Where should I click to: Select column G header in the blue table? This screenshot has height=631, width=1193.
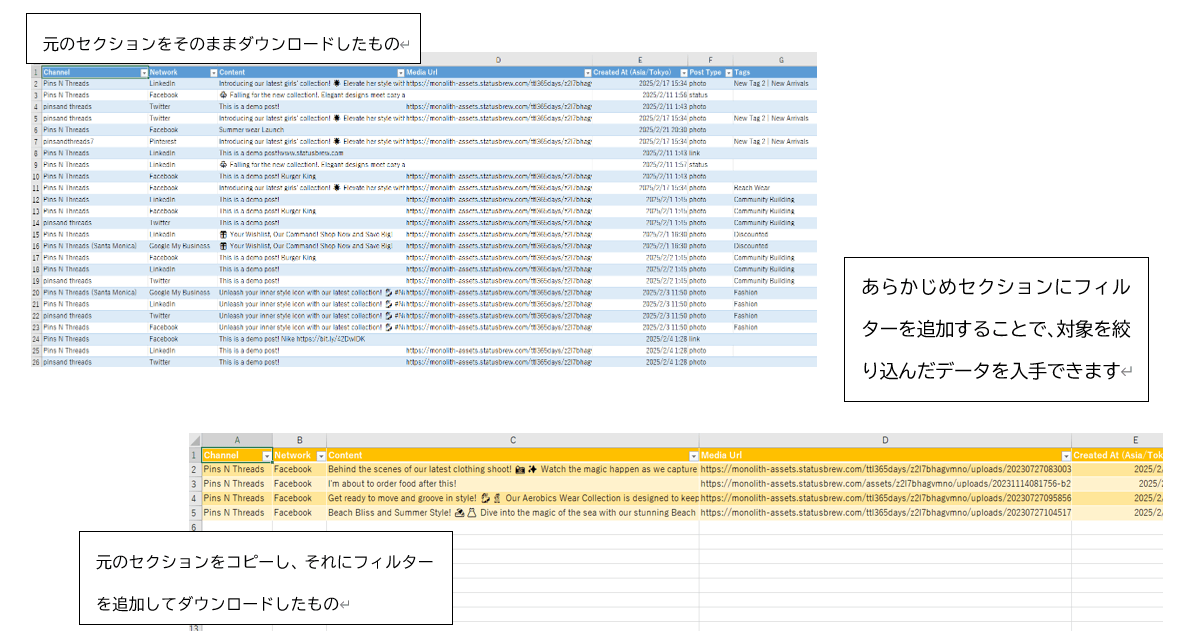coord(781,60)
